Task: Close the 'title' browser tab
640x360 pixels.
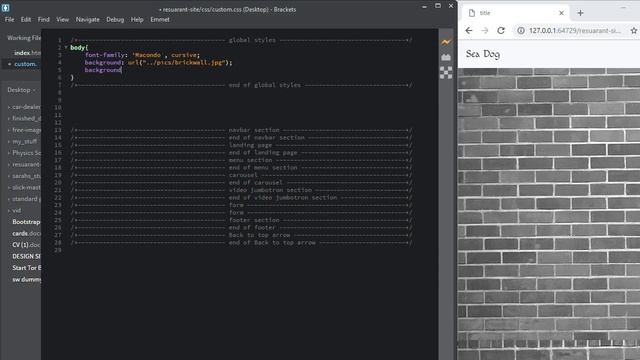Action: click(561, 13)
